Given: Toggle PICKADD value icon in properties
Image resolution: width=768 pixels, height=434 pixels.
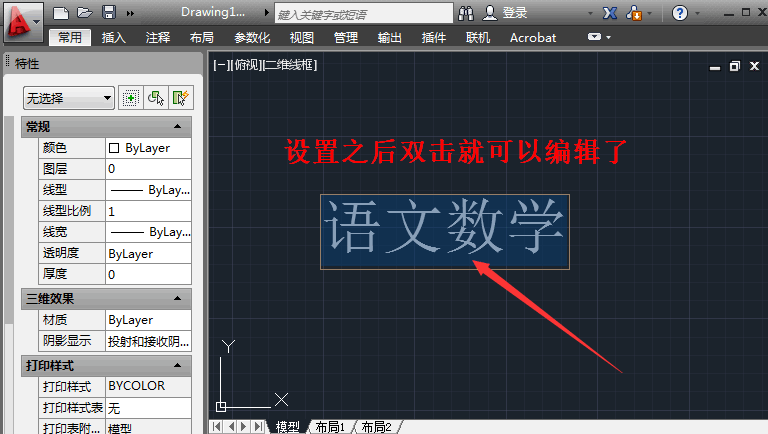Looking at the screenshot, I should tap(131, 98).
